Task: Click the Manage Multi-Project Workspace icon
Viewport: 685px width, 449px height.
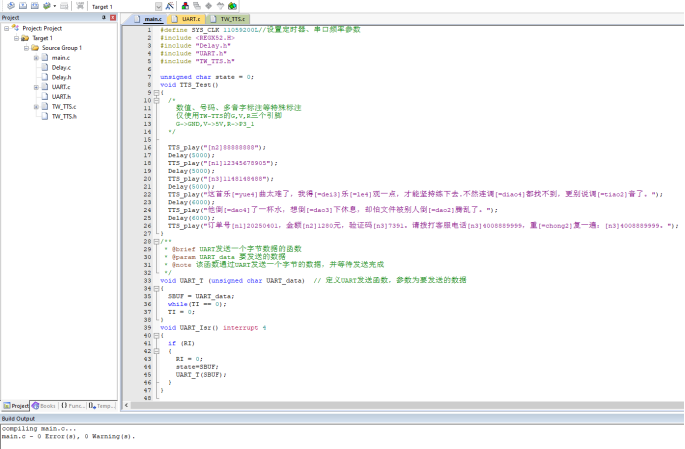Action: (197, 6)
